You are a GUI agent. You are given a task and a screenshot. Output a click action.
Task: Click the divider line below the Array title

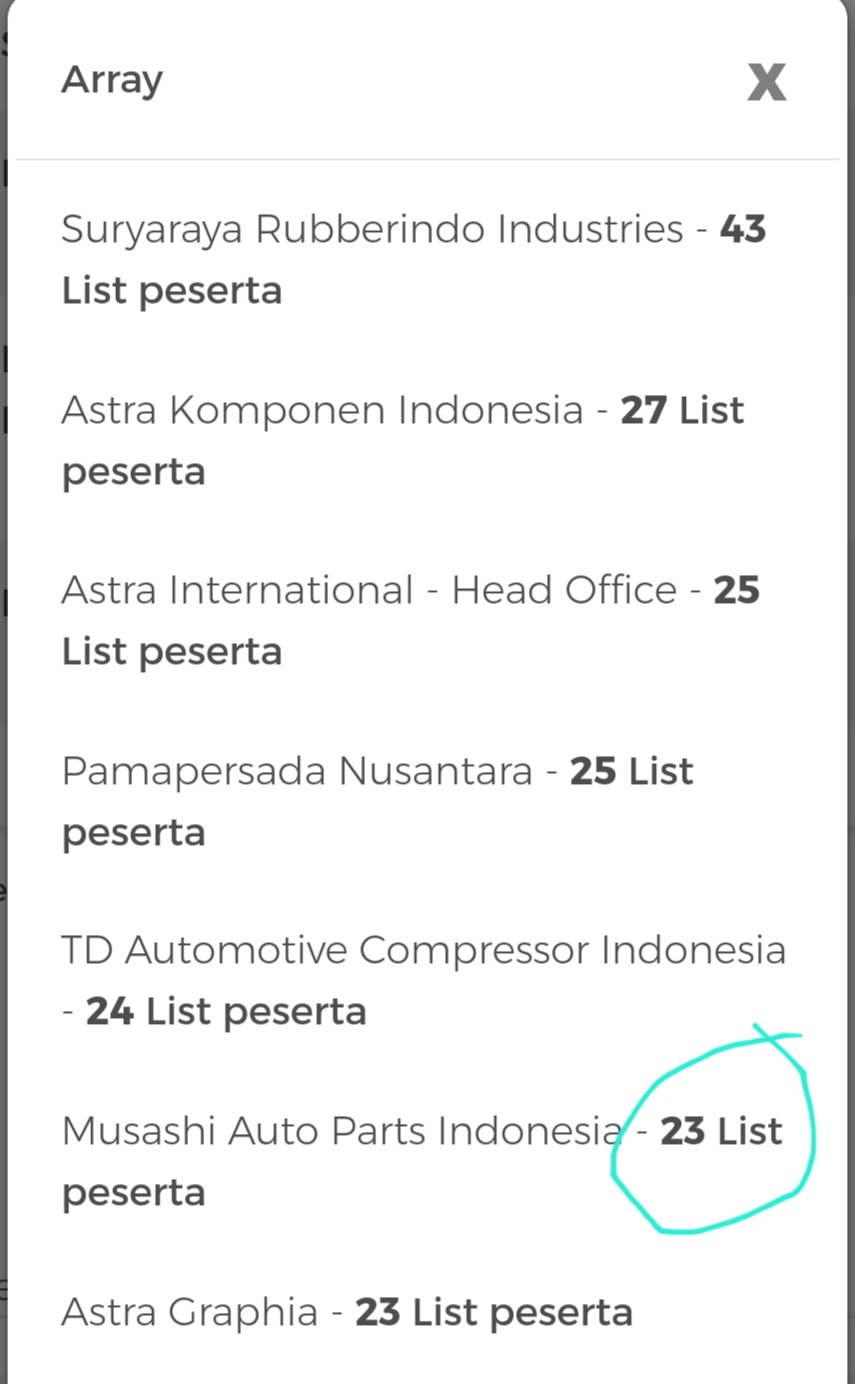click(427, 158)
